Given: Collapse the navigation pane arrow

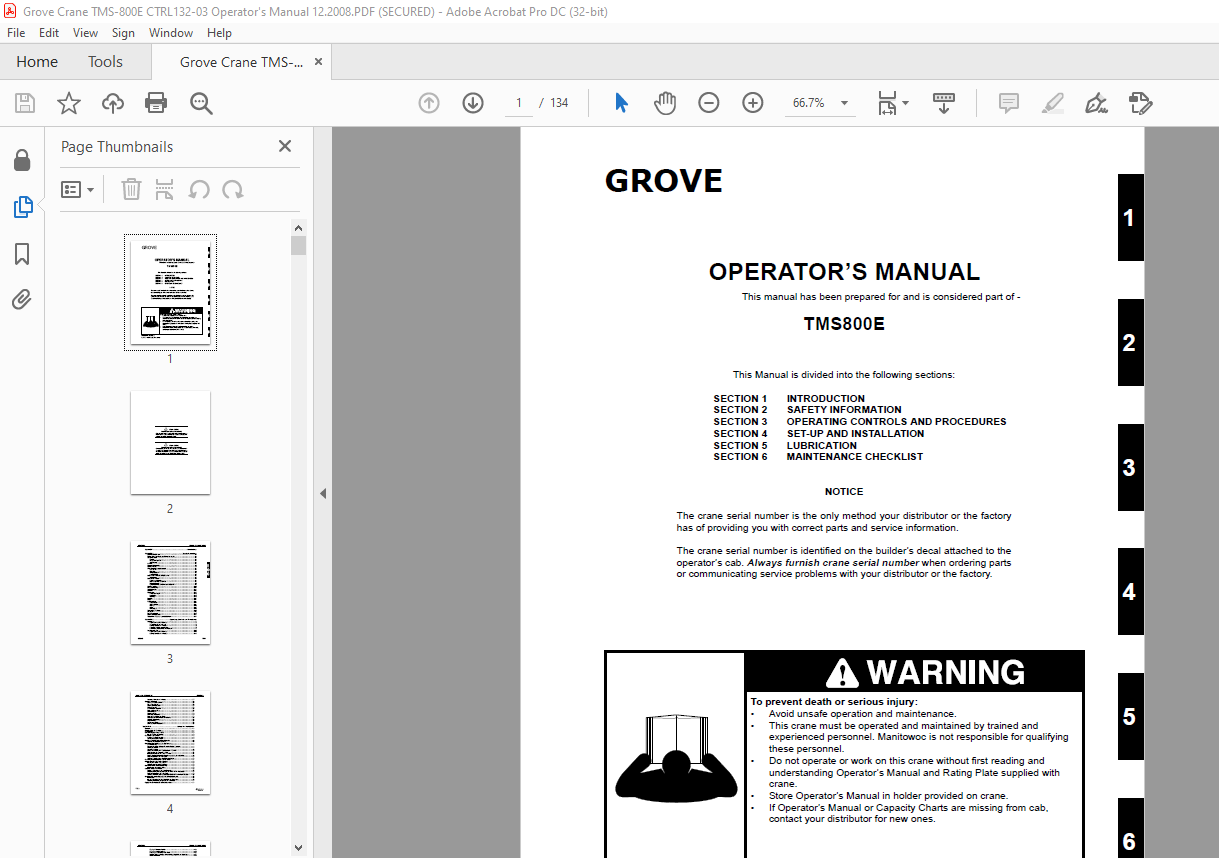Looking at the screenshot, I should (x=323, y=493).
